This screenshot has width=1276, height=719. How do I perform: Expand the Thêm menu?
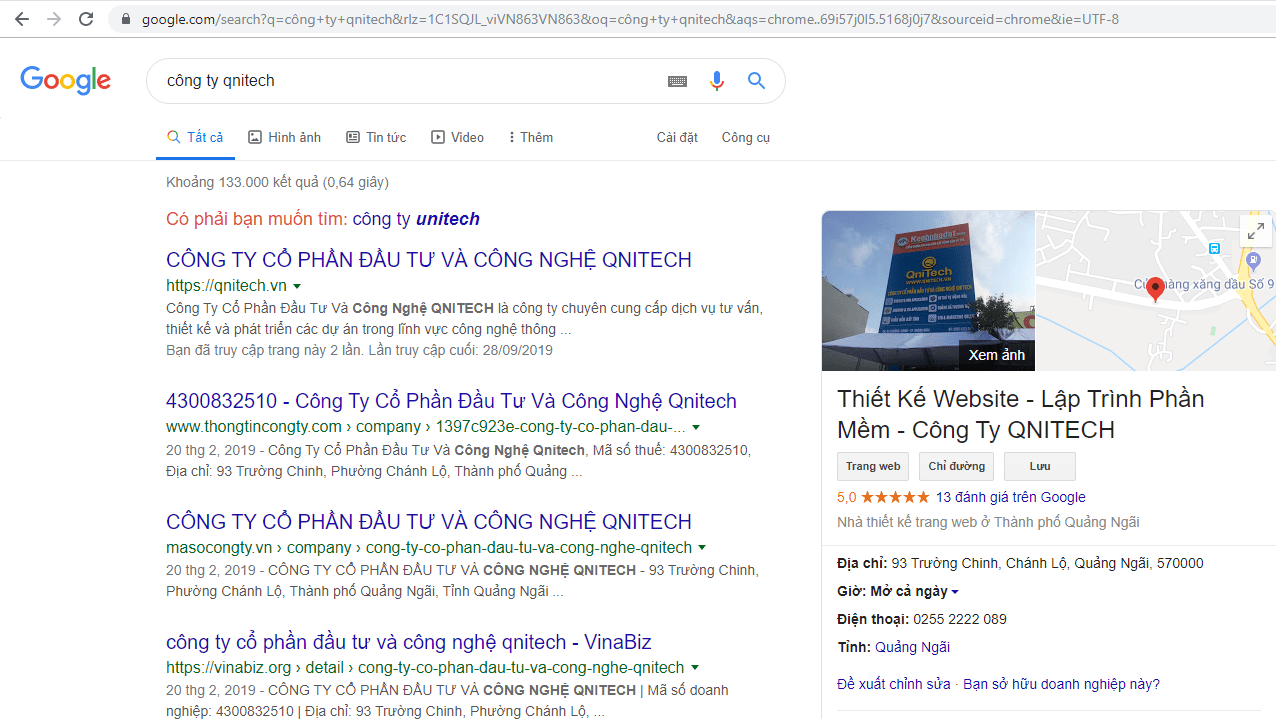tap(530, 137)
